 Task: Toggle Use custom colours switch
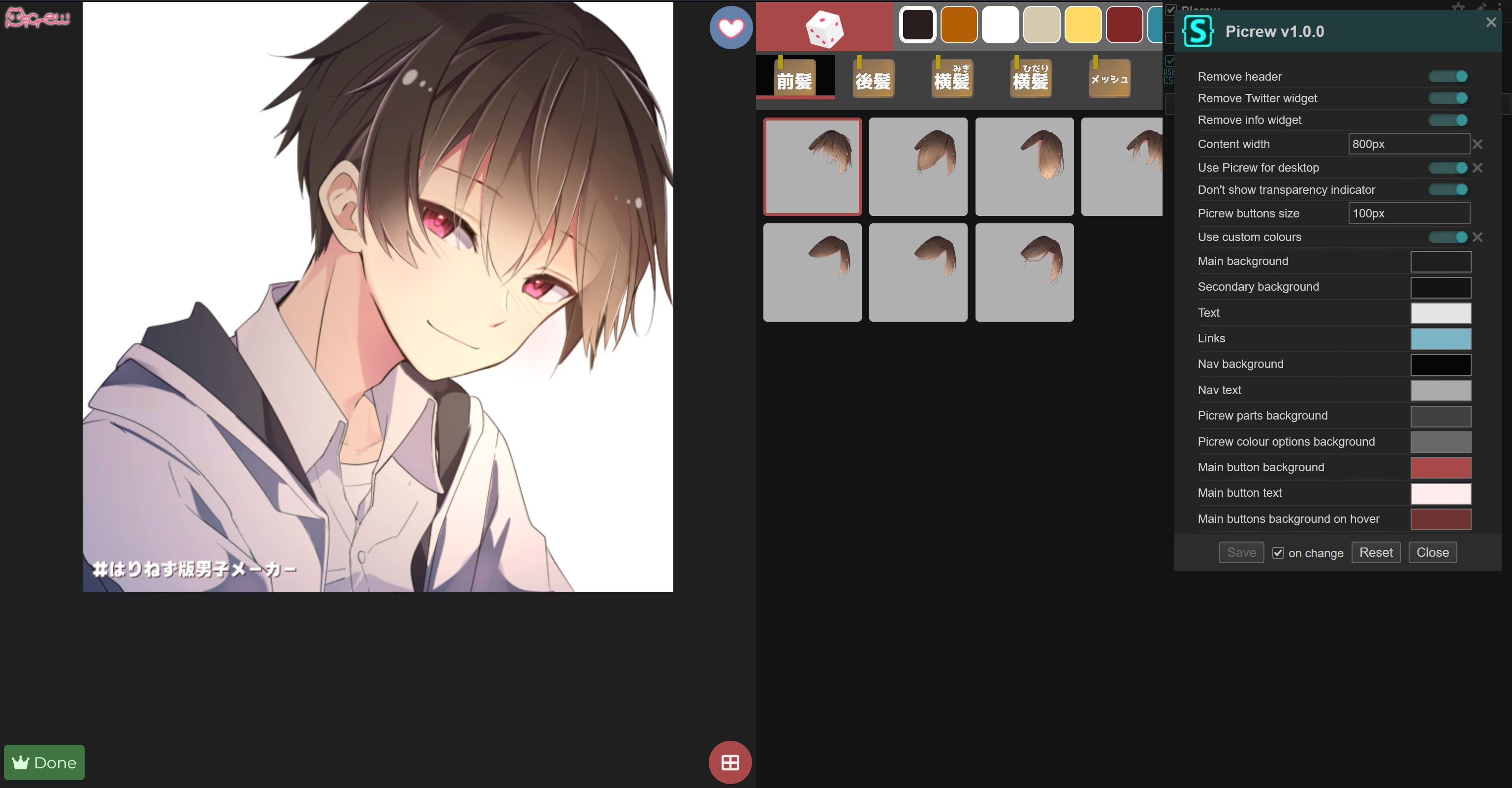[1448, 237]
